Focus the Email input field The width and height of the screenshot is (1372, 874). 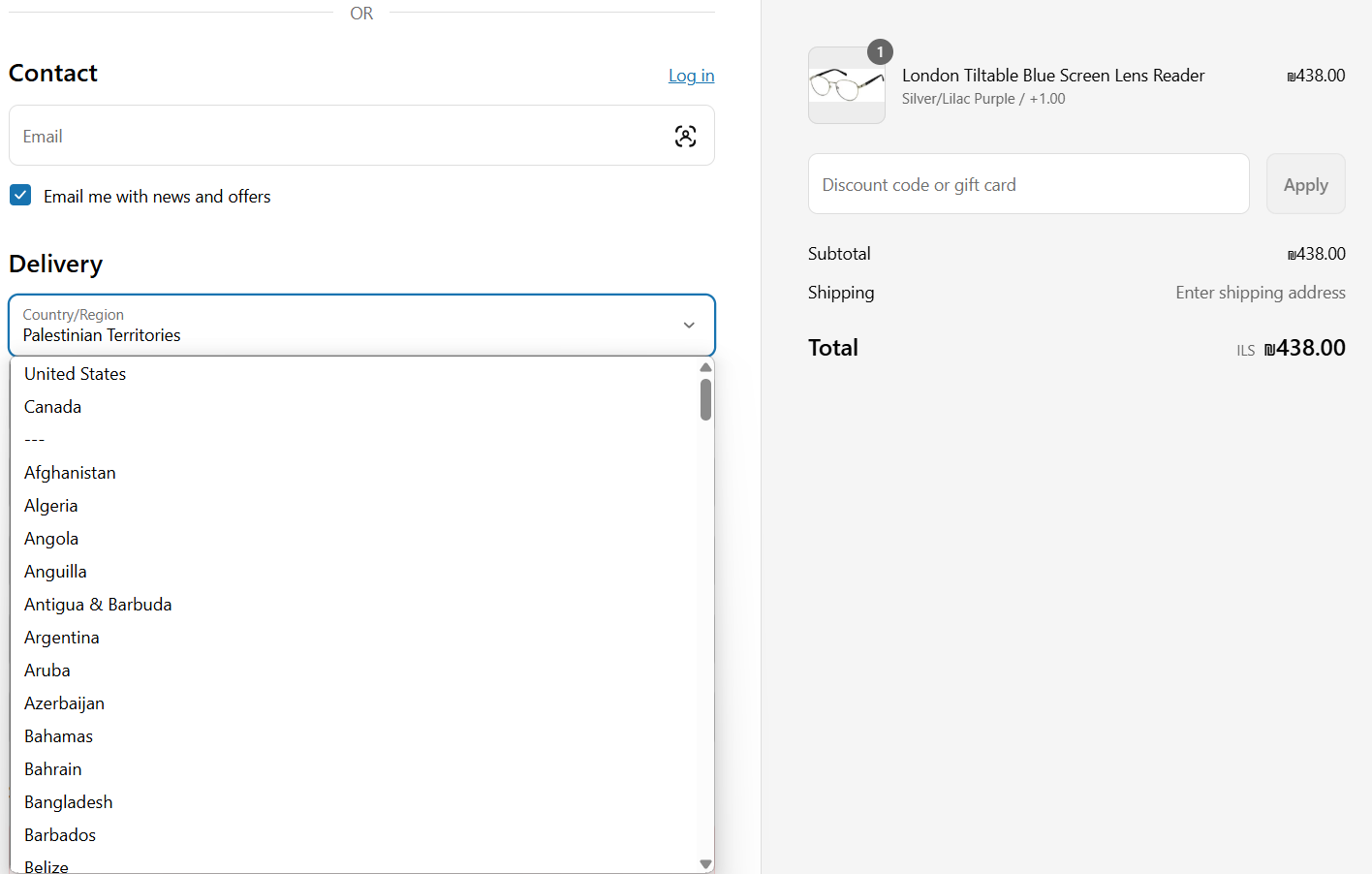pos(361,136)
